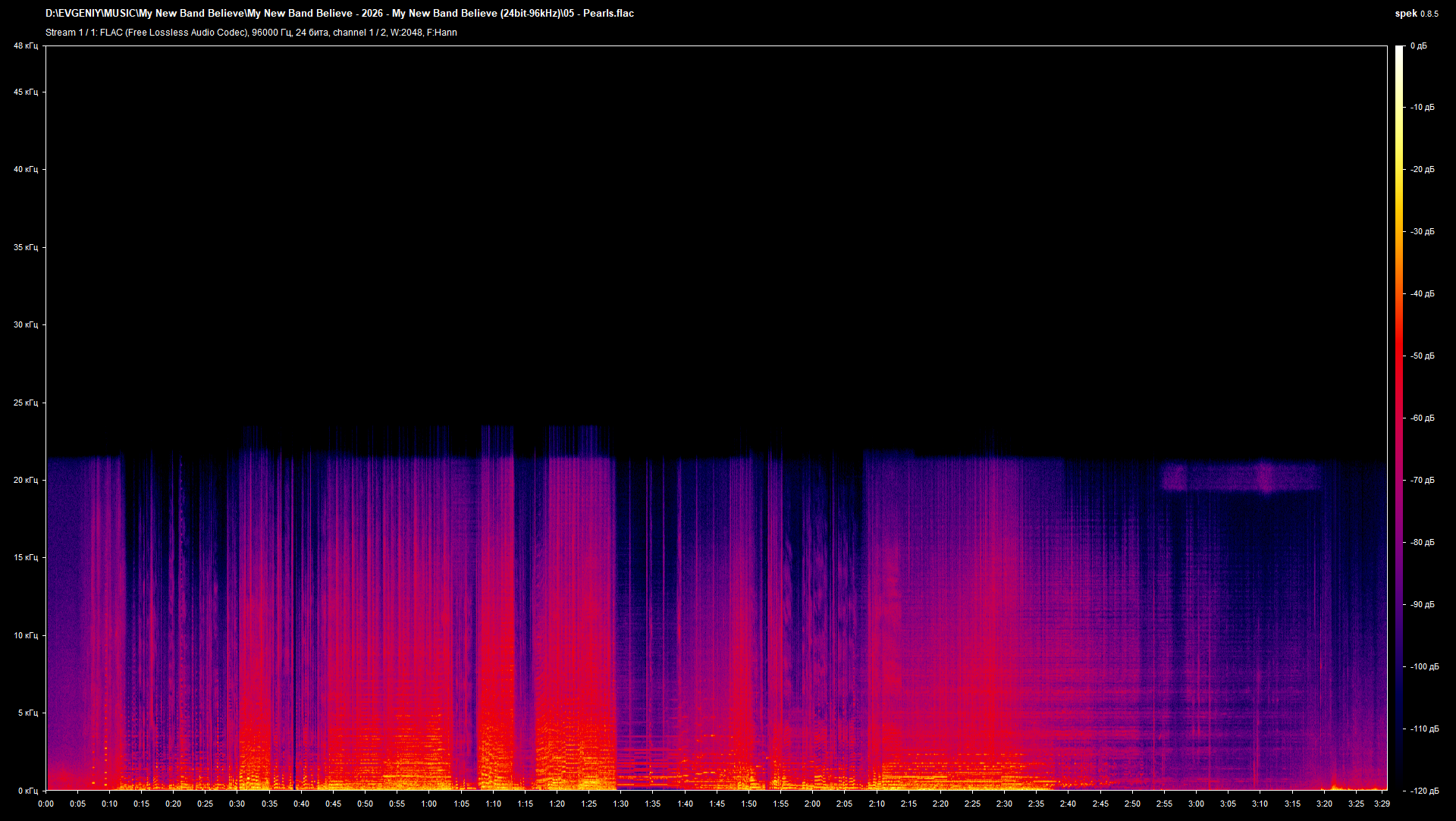
Task: Click the 0:00 start time label
Action: pos(45,804)
